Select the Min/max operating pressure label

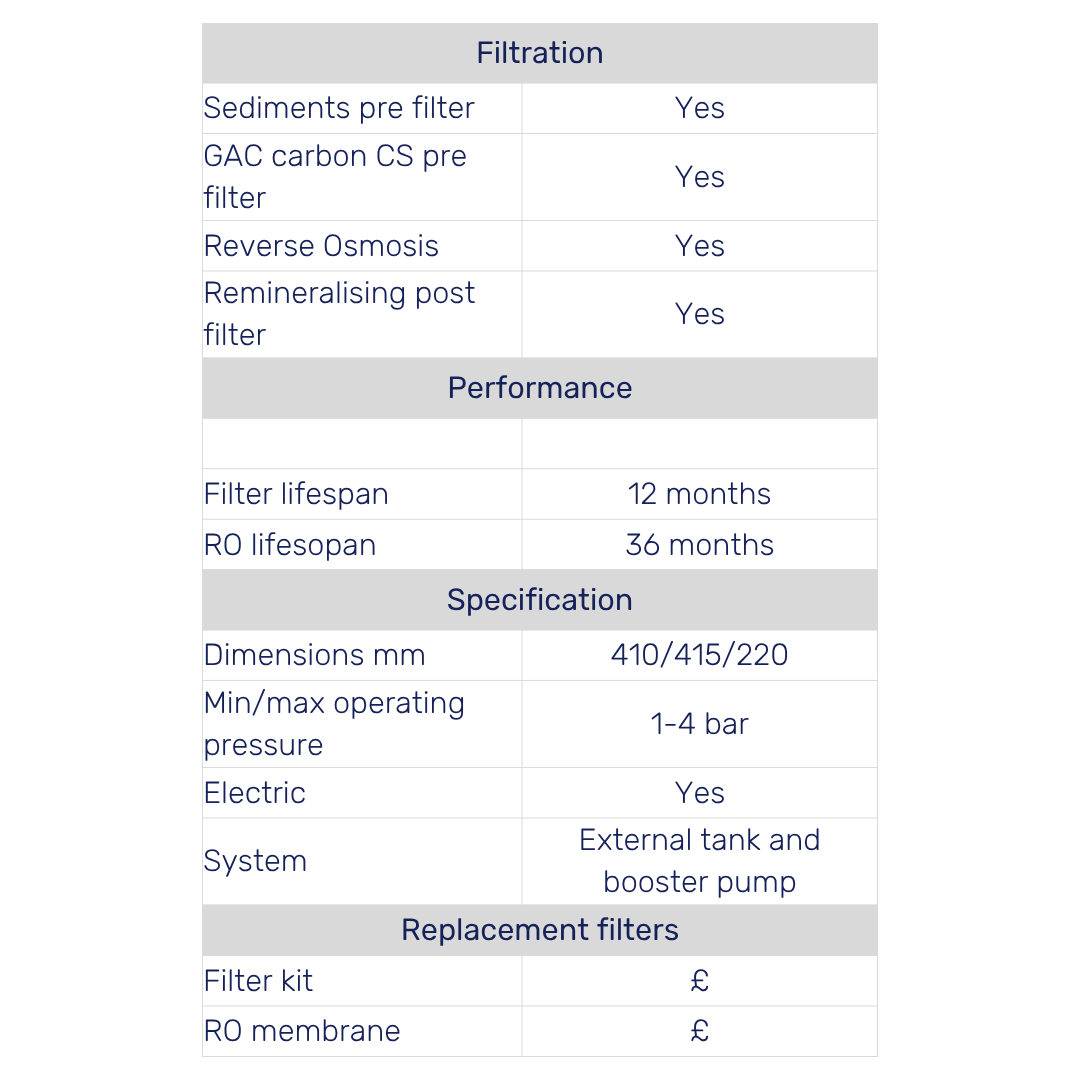pos(334,724)
